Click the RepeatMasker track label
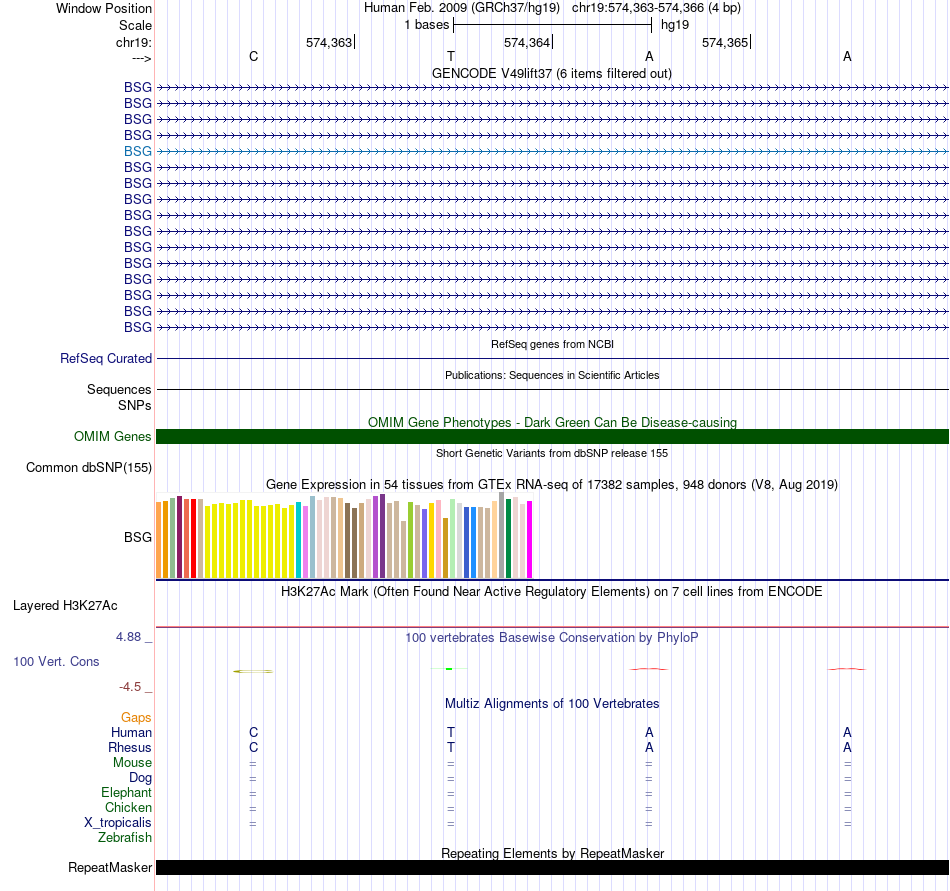 coord(110,867)
